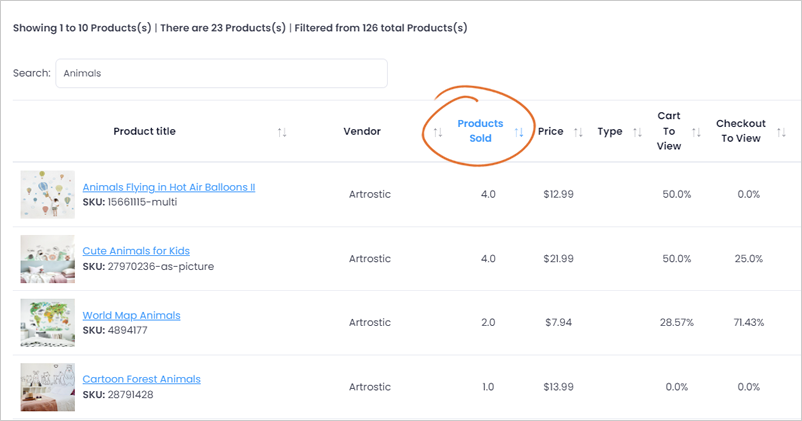802x421 pixels.
Task: Sort table by Price arrows icon
Action: point(578,132)
